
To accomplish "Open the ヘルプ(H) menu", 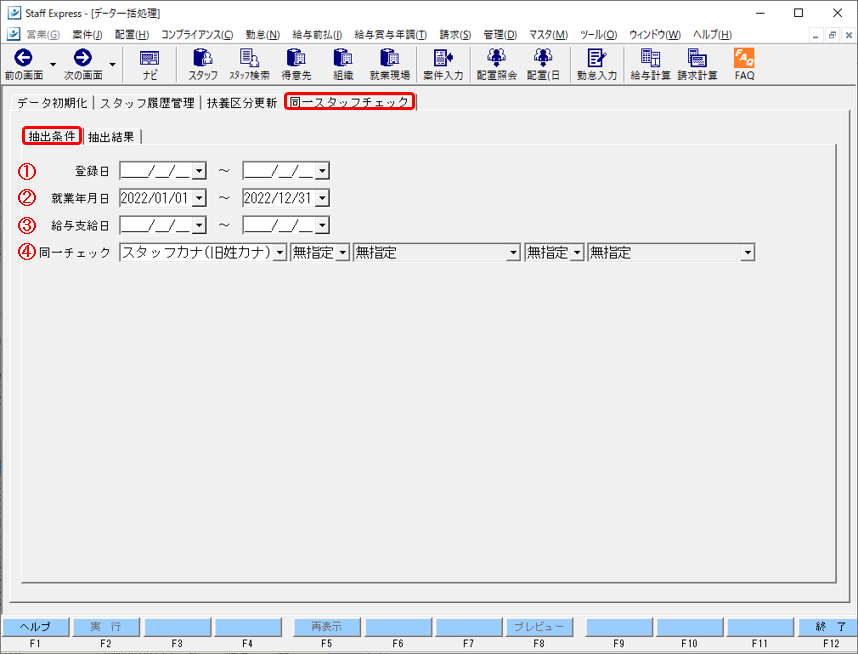I will (712, 35).
